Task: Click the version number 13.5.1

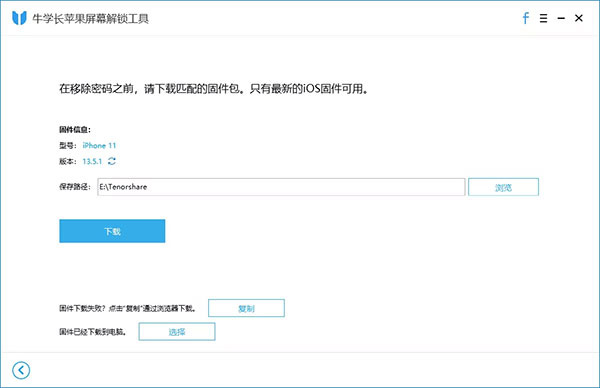Action: (92, 161)
